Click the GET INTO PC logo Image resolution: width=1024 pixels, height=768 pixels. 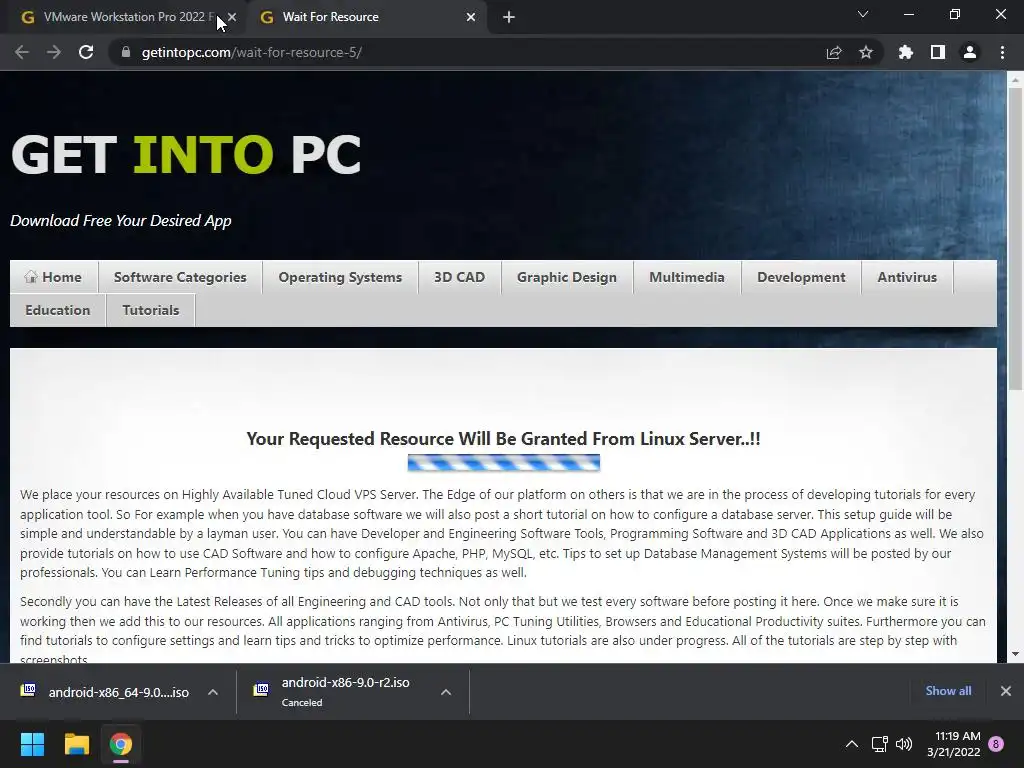pos(186,155)
